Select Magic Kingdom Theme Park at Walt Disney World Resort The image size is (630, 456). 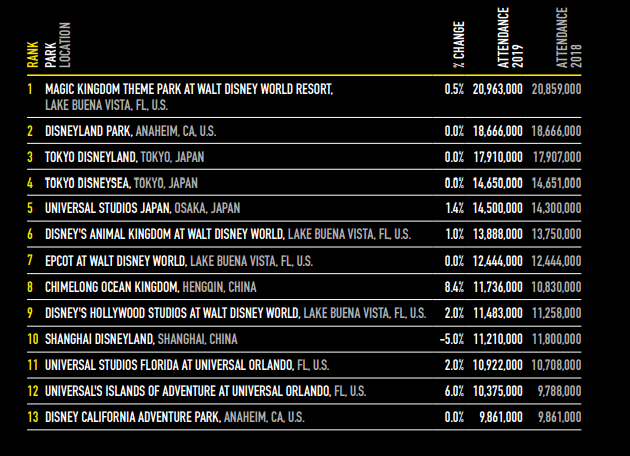(x=189, y=89)
